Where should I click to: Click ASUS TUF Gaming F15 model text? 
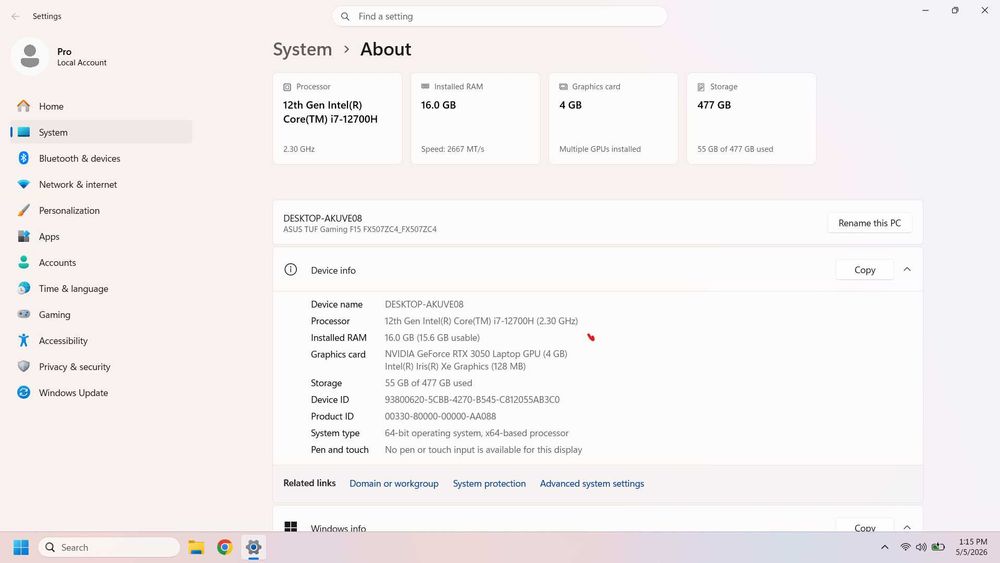point(360,230)
